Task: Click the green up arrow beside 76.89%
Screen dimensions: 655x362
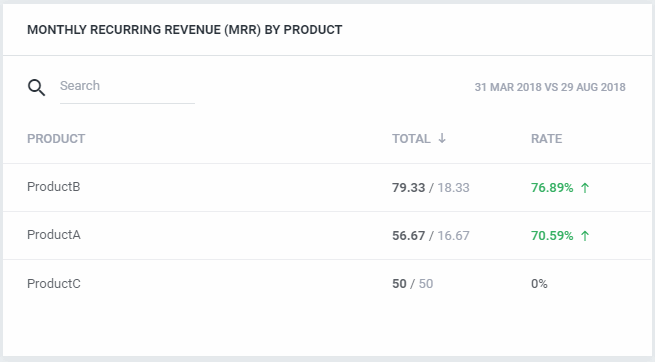Action: pyautogui.click(x=585, y=188)
